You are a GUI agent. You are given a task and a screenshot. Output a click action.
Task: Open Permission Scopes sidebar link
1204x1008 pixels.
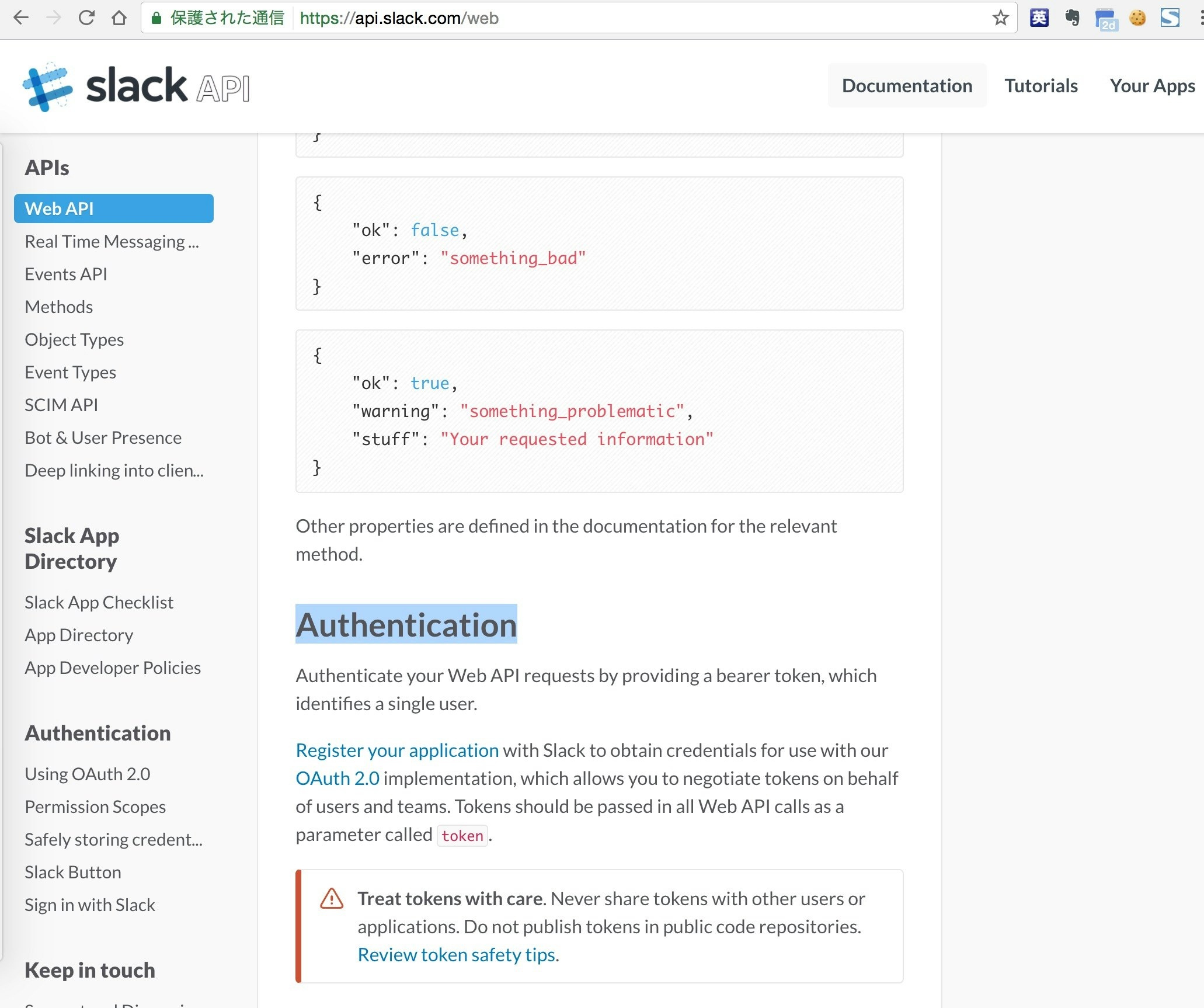coord(95,807)
